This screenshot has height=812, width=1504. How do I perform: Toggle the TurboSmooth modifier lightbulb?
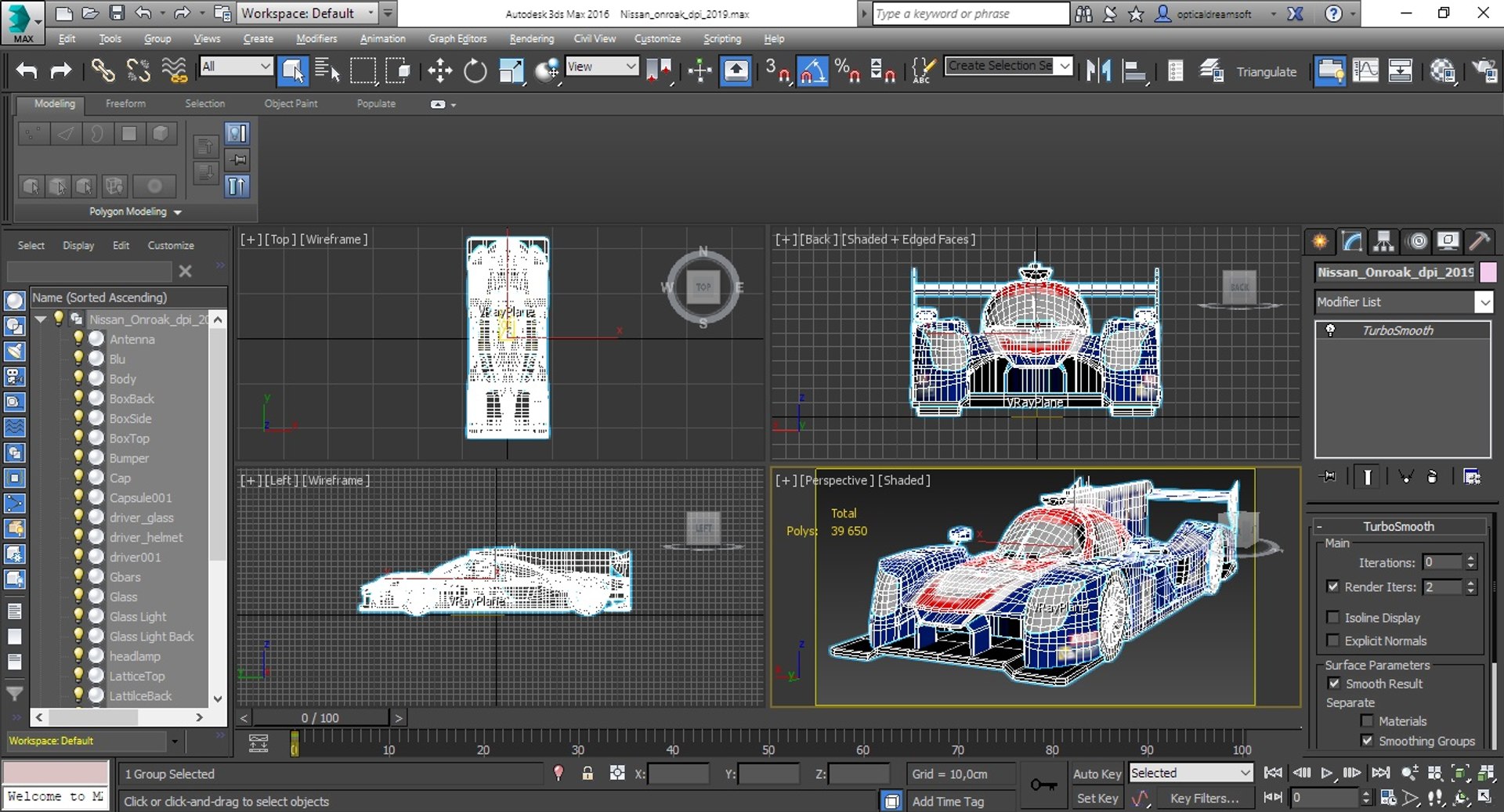tap(1330, 330)
